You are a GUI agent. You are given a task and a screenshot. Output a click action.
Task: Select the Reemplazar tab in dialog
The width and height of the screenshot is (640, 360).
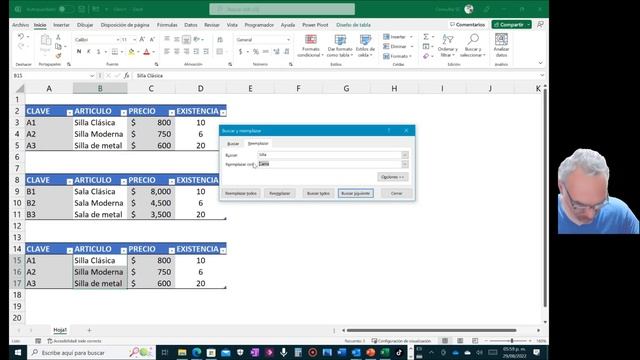point(258,143)
